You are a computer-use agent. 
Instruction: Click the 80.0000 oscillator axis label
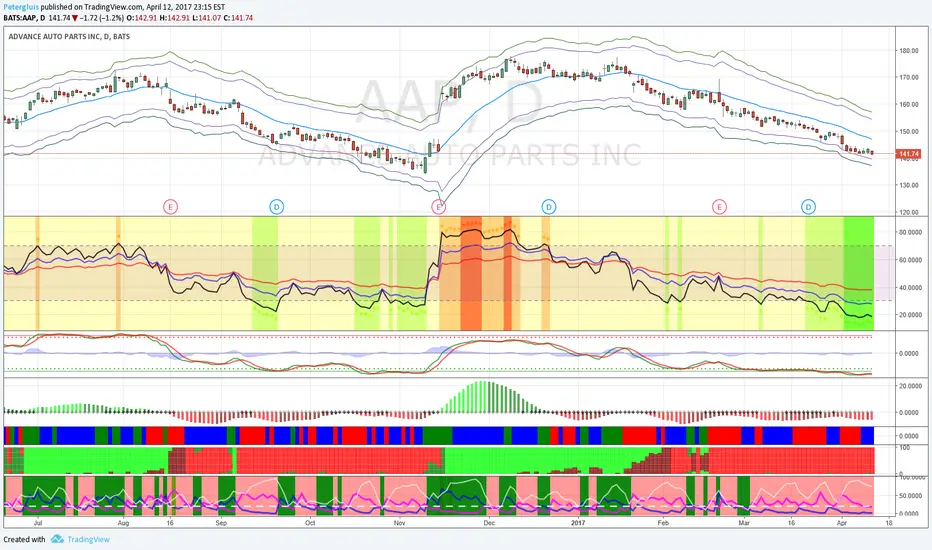click(x=910, y=232)
